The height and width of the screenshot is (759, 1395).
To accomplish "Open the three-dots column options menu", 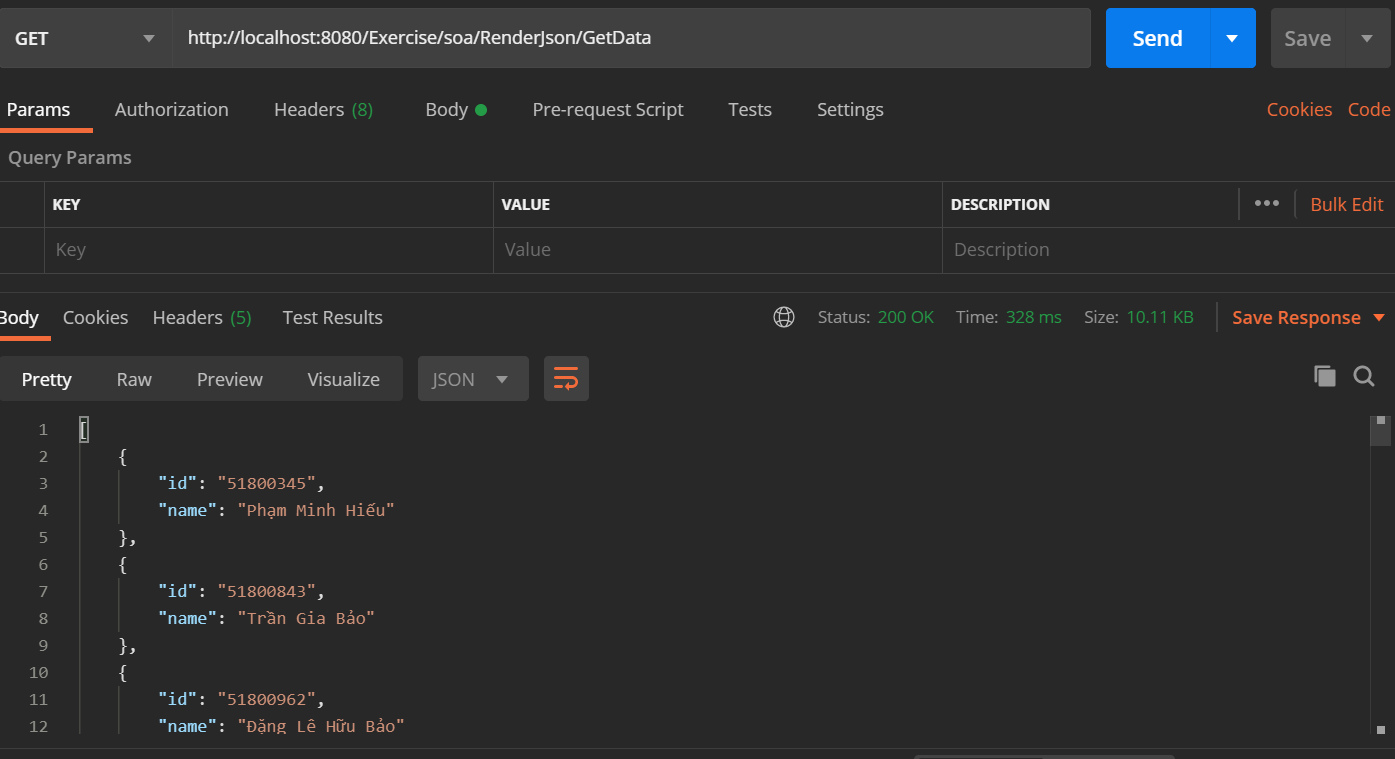I will tap(1266, 203).
